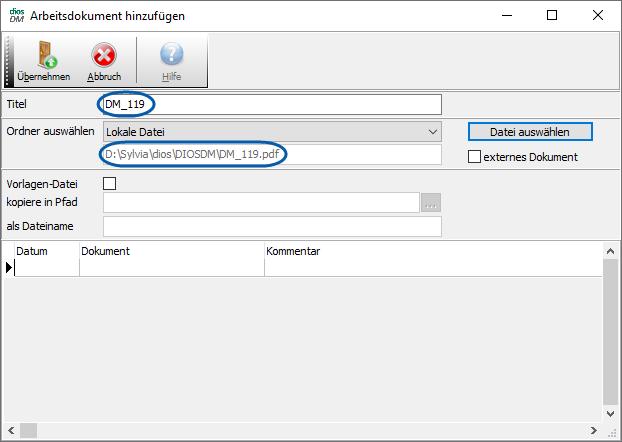The image size is (622, 442).
Task: Enable the externes Dokument checkbox
Action: [x=476, y=156]
